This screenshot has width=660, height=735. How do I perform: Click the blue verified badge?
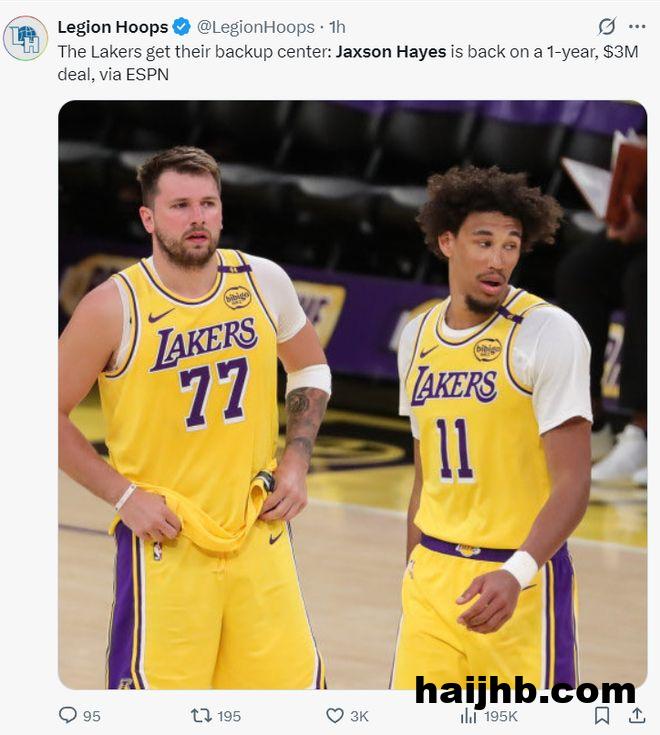182,27
